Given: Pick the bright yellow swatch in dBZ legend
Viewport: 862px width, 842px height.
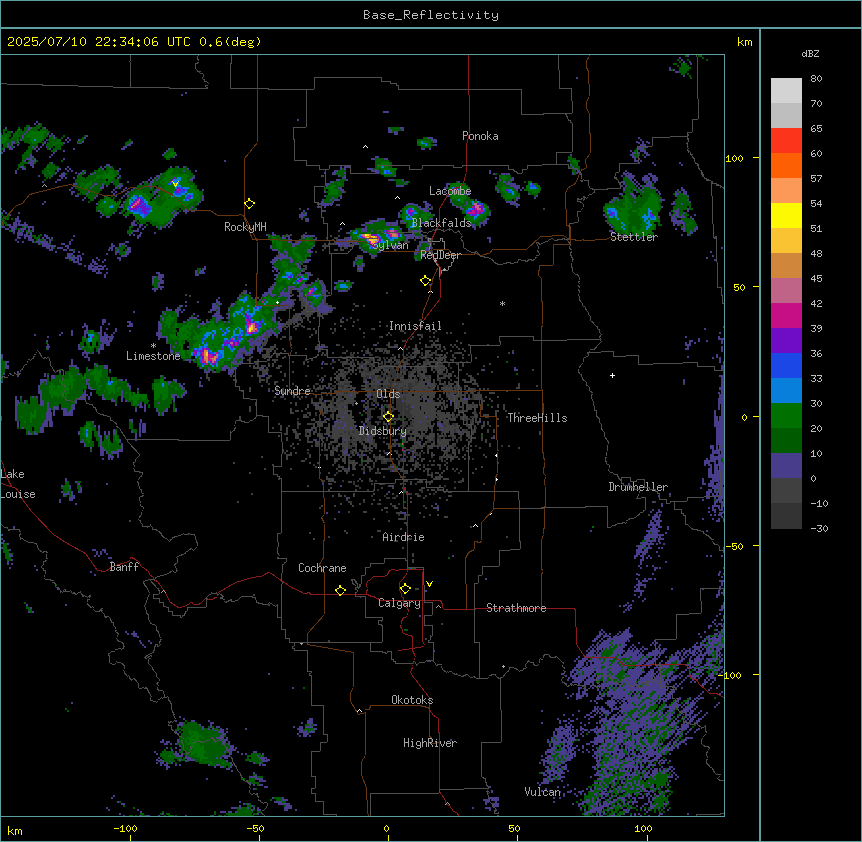Looking at the screenshot, I should (786, 215).
